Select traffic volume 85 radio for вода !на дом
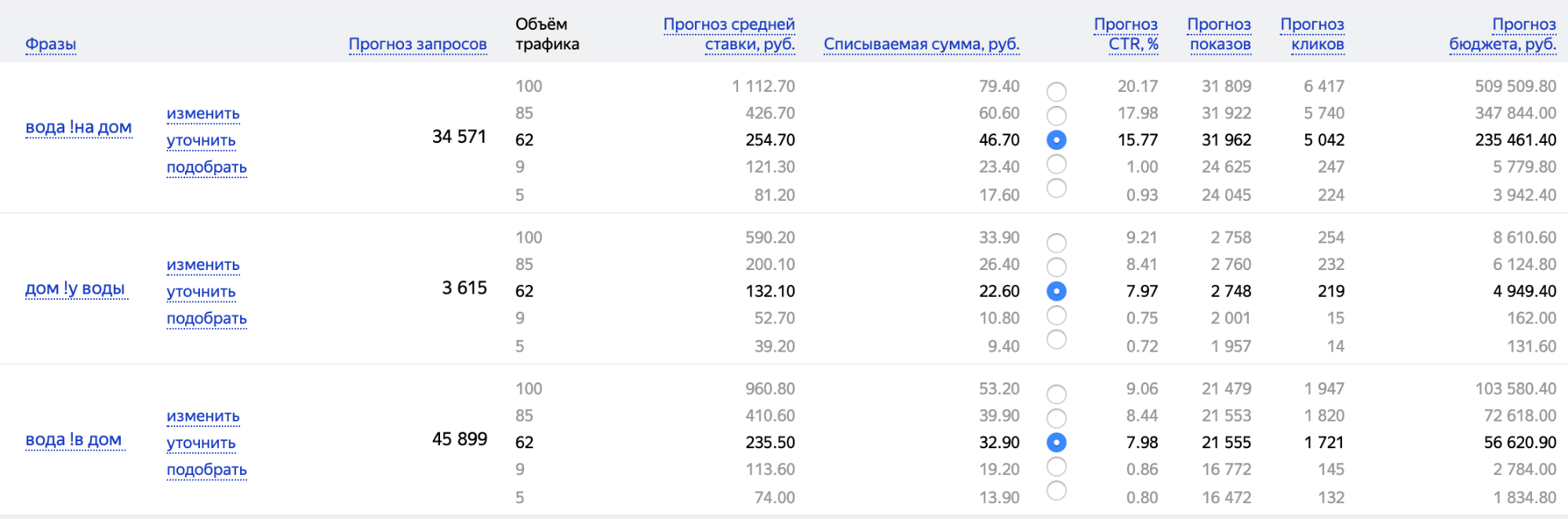The height and width of the screenshot is (522, 1568). 1057,116
